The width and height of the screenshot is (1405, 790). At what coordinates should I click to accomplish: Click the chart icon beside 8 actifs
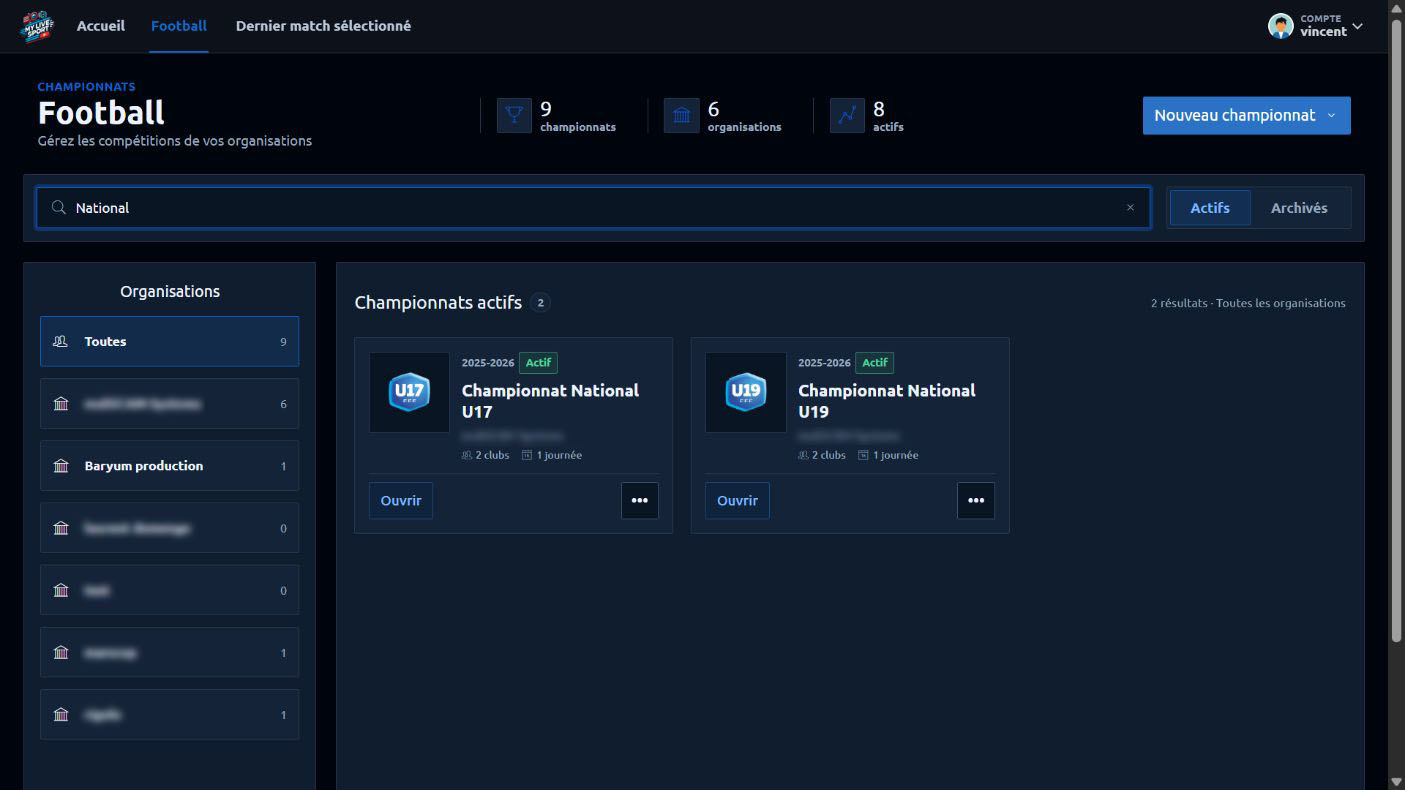point(847,116)
